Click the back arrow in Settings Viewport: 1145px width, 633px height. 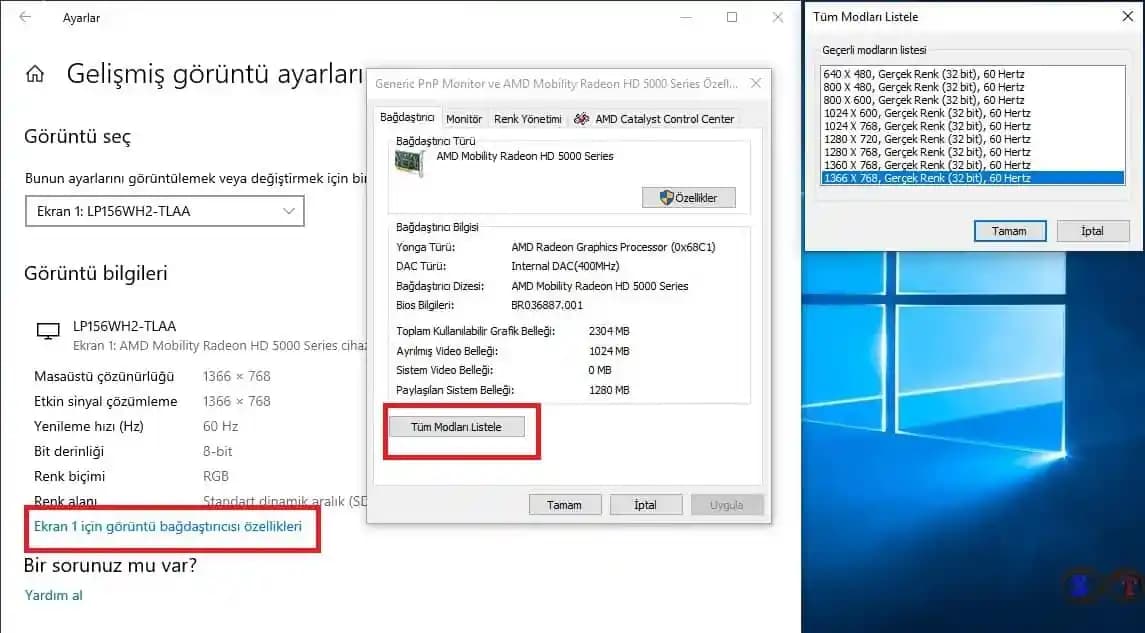point(26,17)
